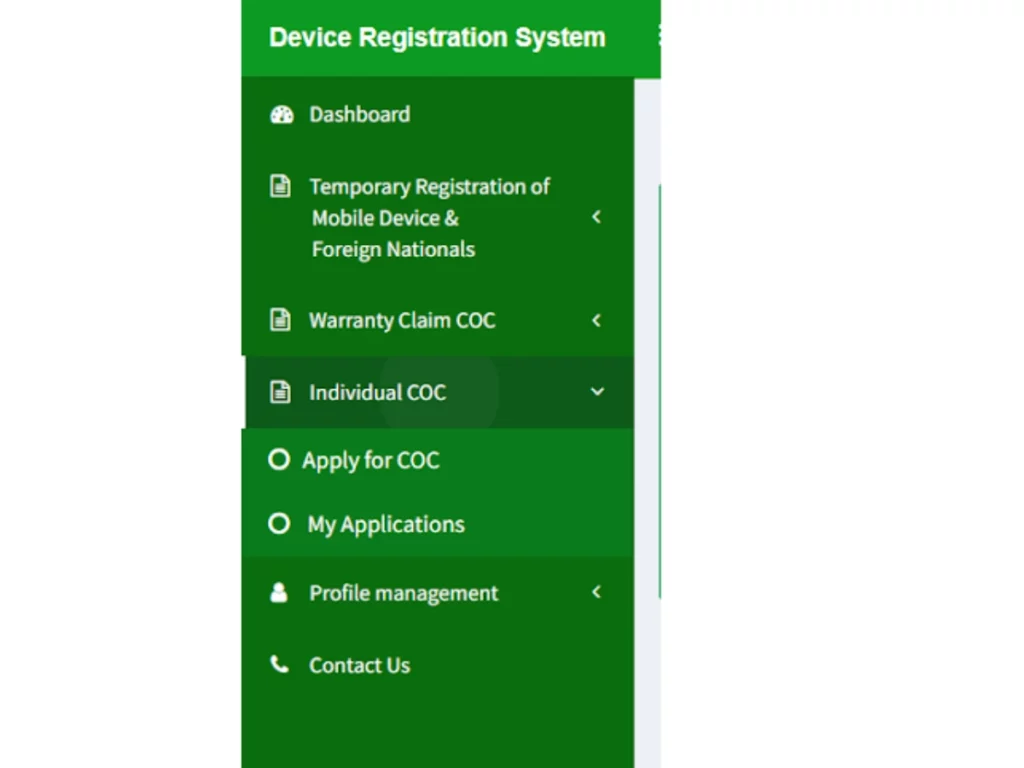The height and width of the screenshot is (768, 1024).
Task: Collapse Individual COC using the down chevron
Action: click(x=597, y=393)
